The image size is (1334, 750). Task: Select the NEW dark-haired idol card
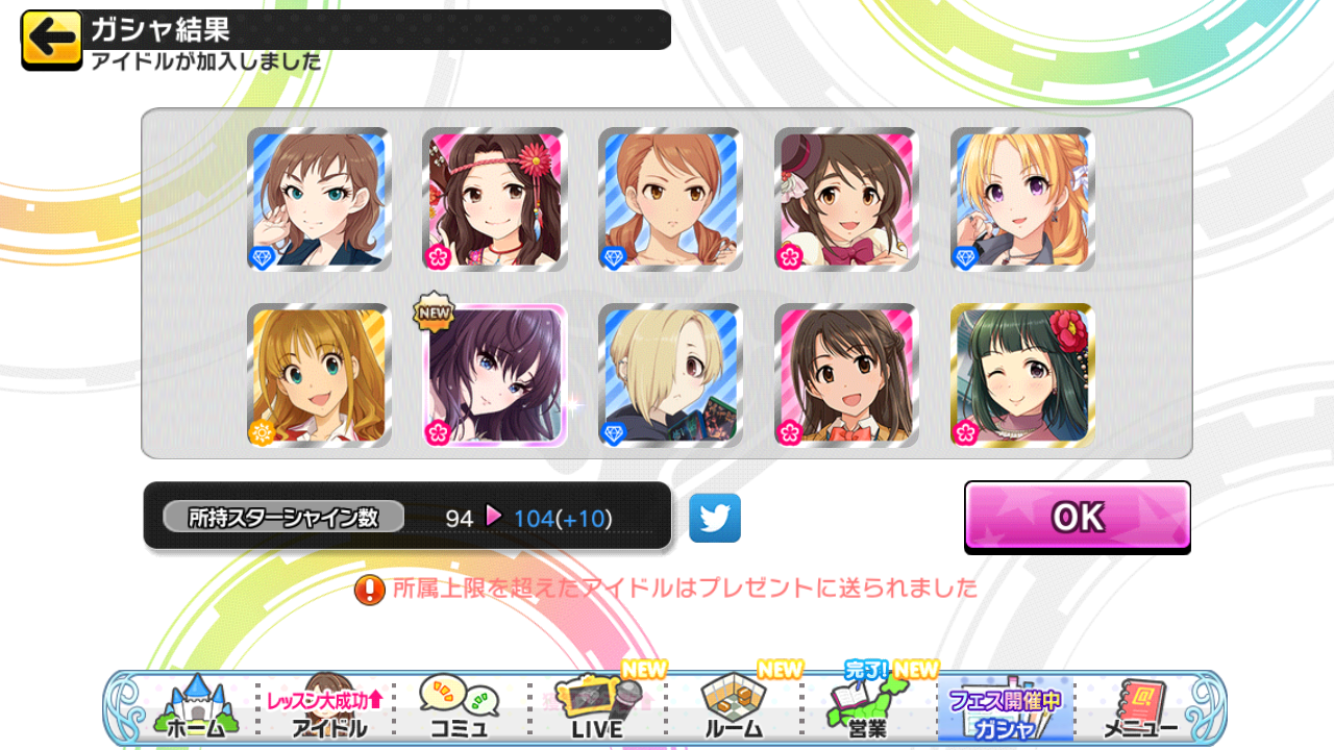tap(494, 375)
